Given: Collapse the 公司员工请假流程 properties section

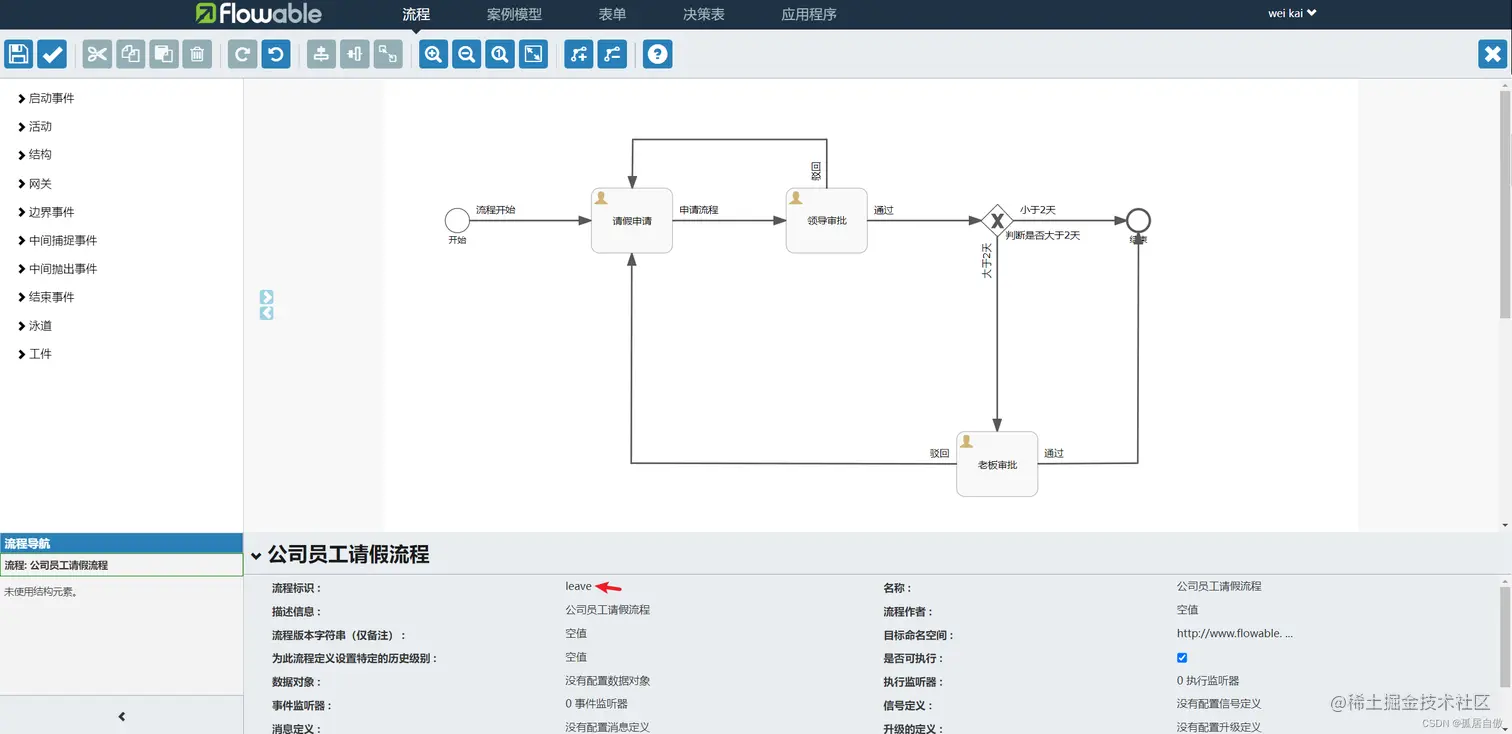Looking at the screenshot, I should (x=258, y=554).
